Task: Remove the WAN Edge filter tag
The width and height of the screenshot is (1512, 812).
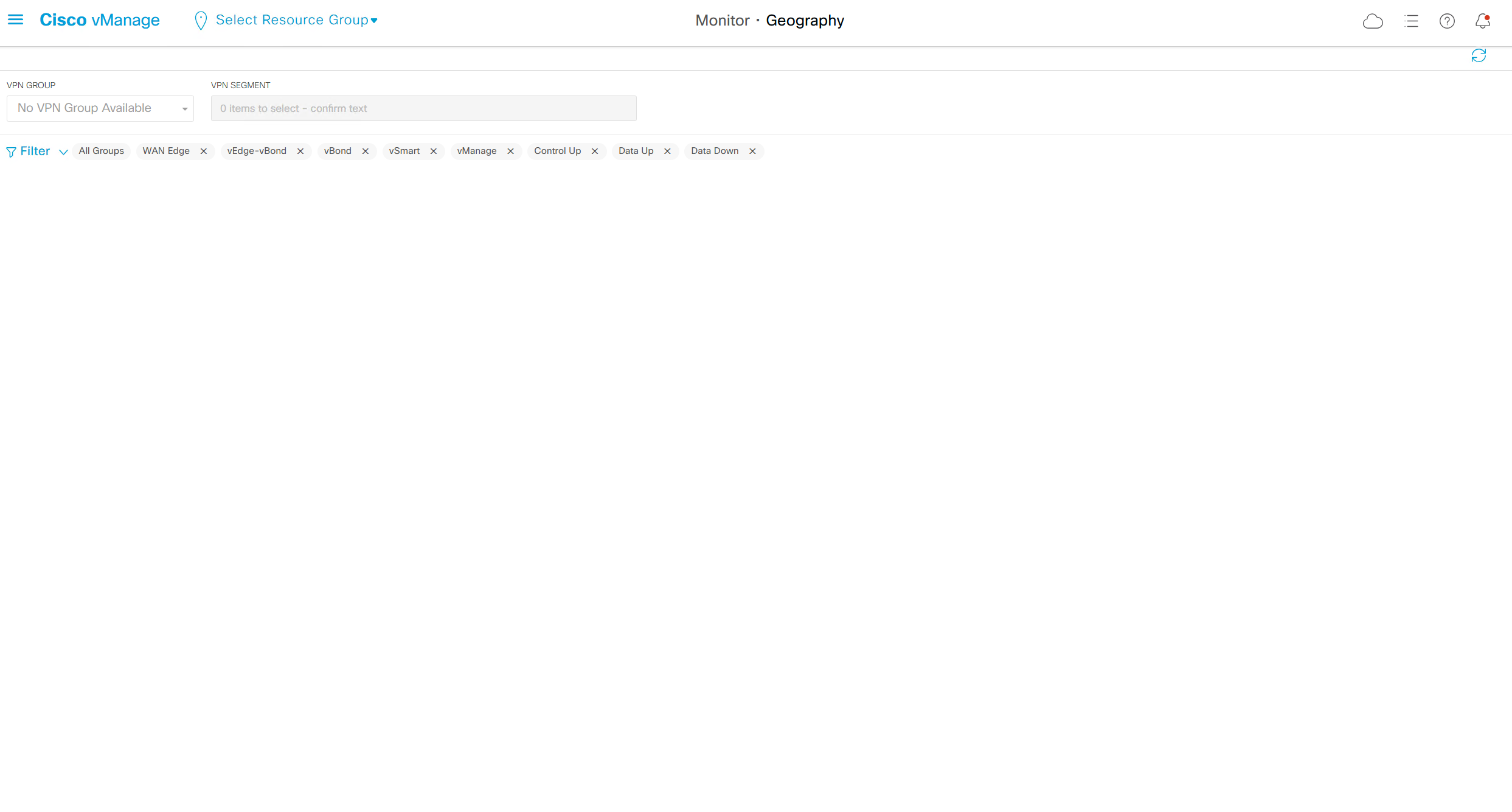Action: pos(204,151)
